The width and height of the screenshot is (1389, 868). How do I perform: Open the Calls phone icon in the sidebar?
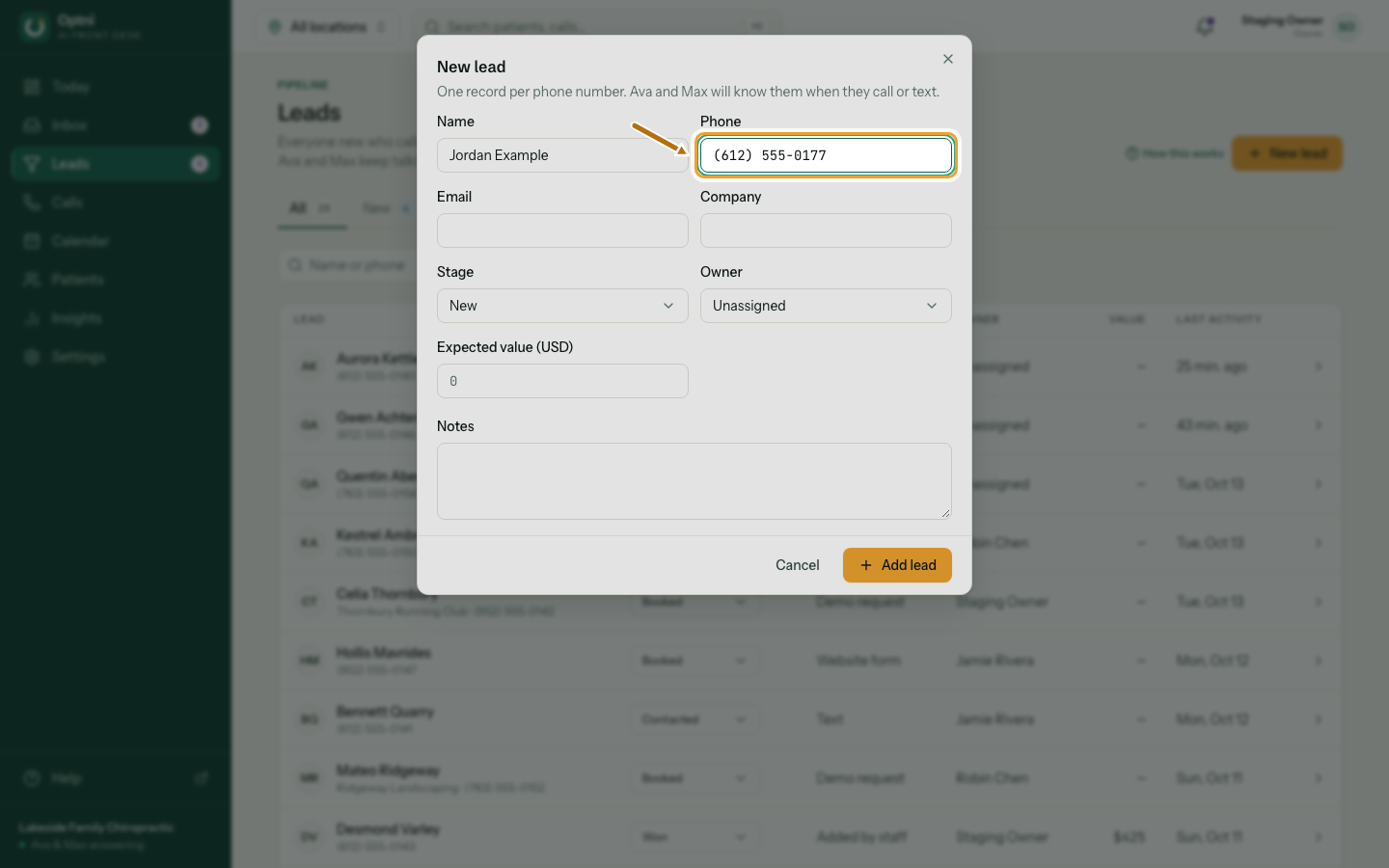(x=32, y=203)
